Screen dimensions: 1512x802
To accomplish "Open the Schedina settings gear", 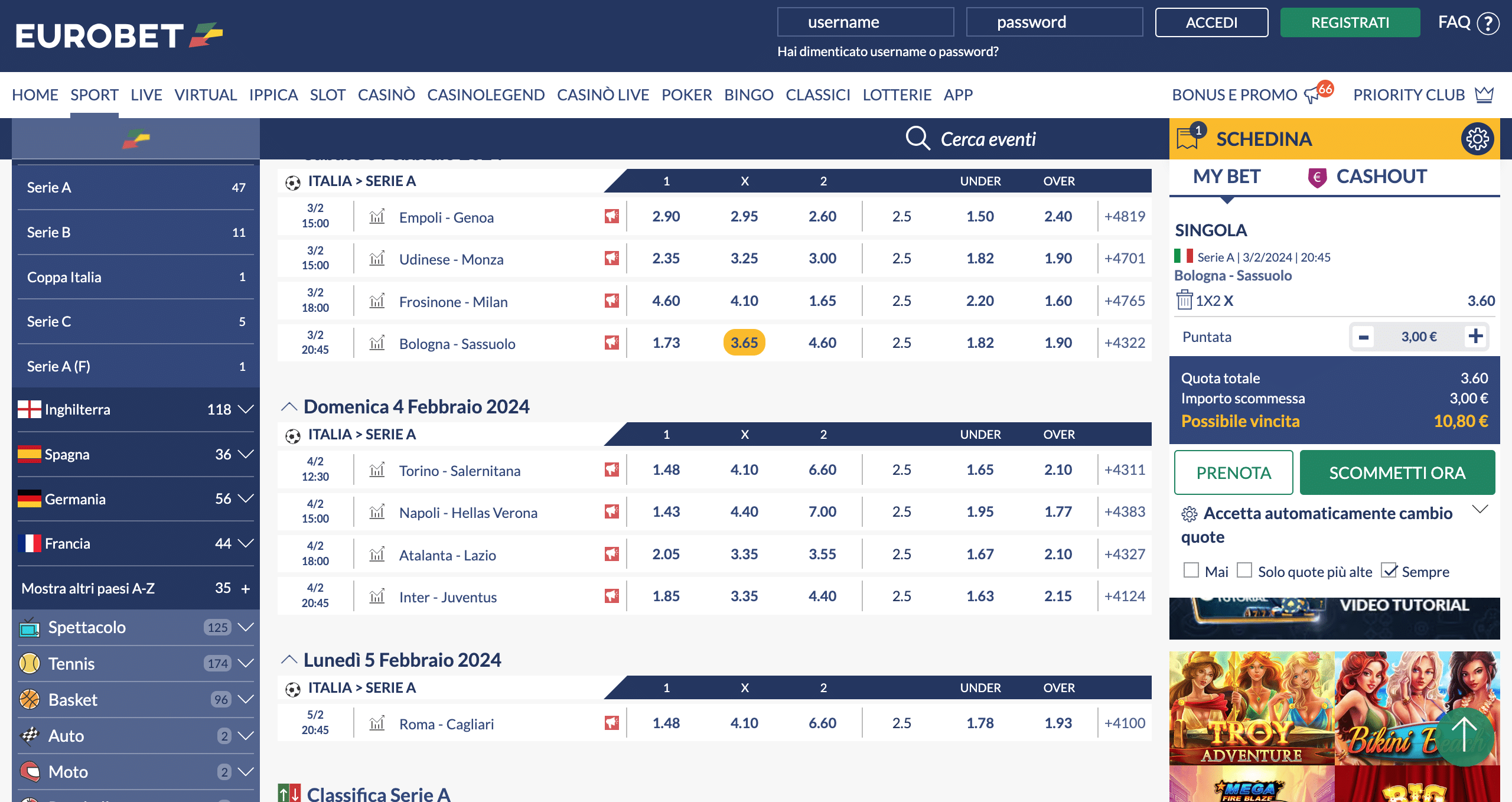I will (1477, 138).
